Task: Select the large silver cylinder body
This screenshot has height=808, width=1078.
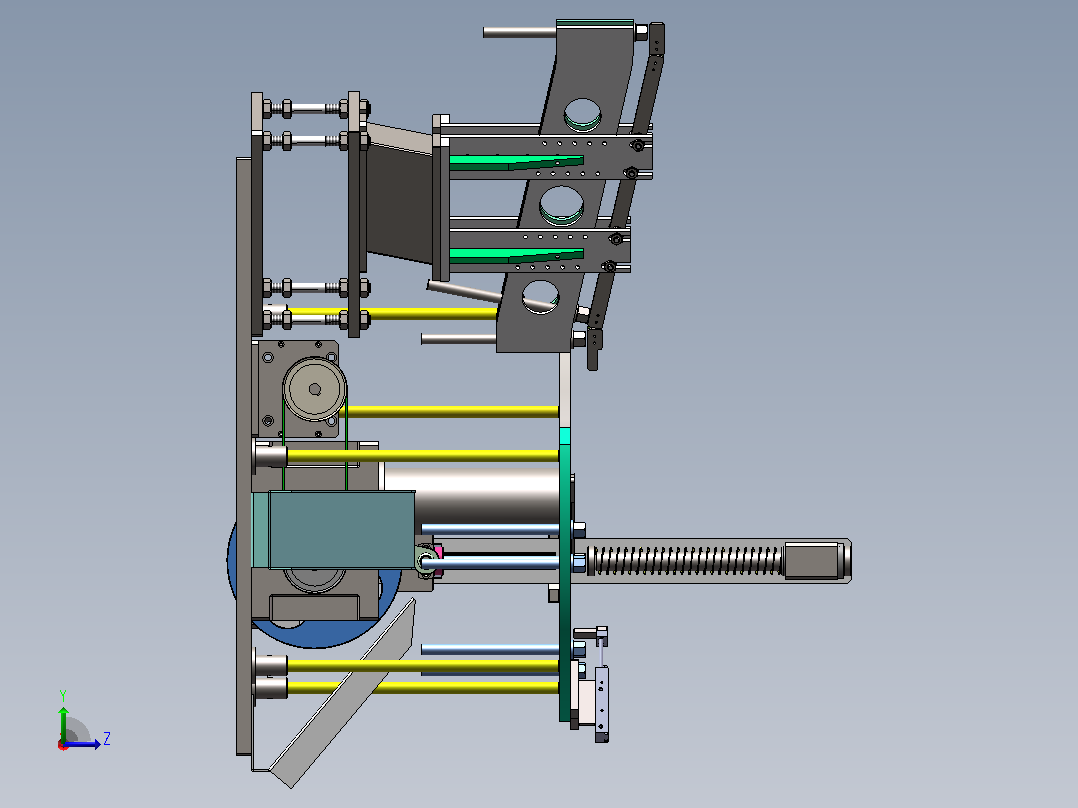Action: [x=472, y=498]
